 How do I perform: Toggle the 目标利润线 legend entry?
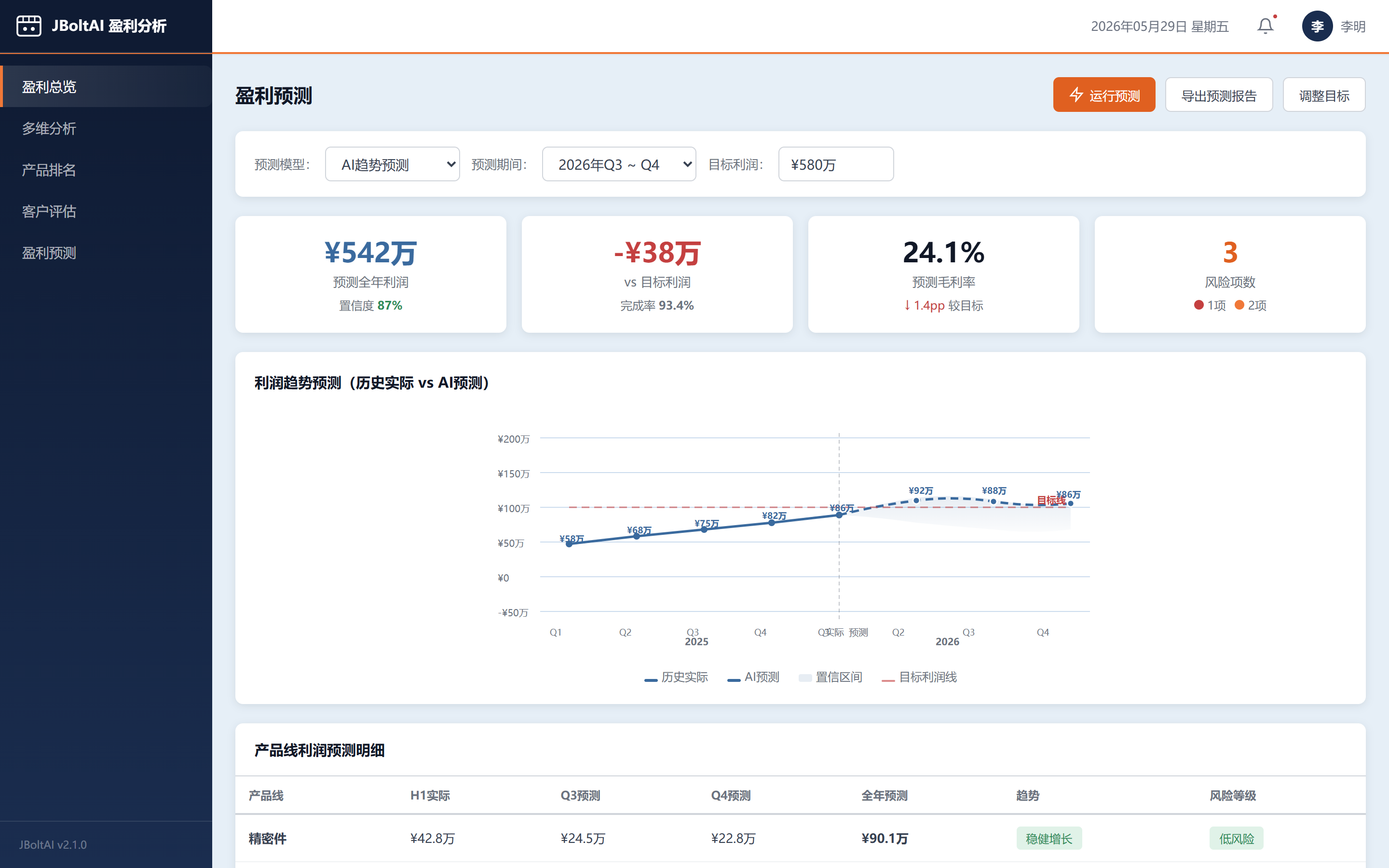click(919, 678)
